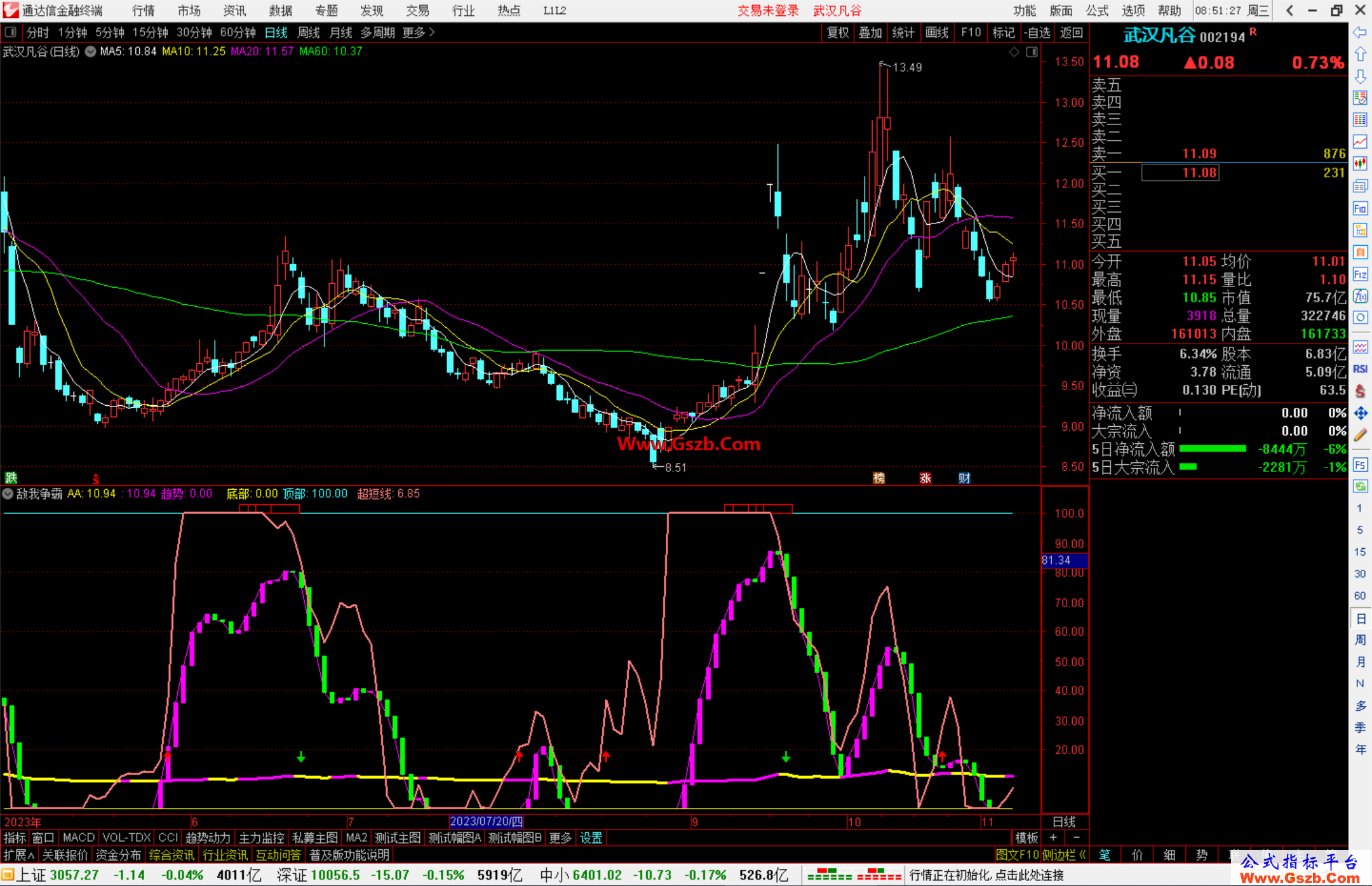The image size is (1372, 886).
Task: Click the 设置 settings button
Action: pos(591,838)
